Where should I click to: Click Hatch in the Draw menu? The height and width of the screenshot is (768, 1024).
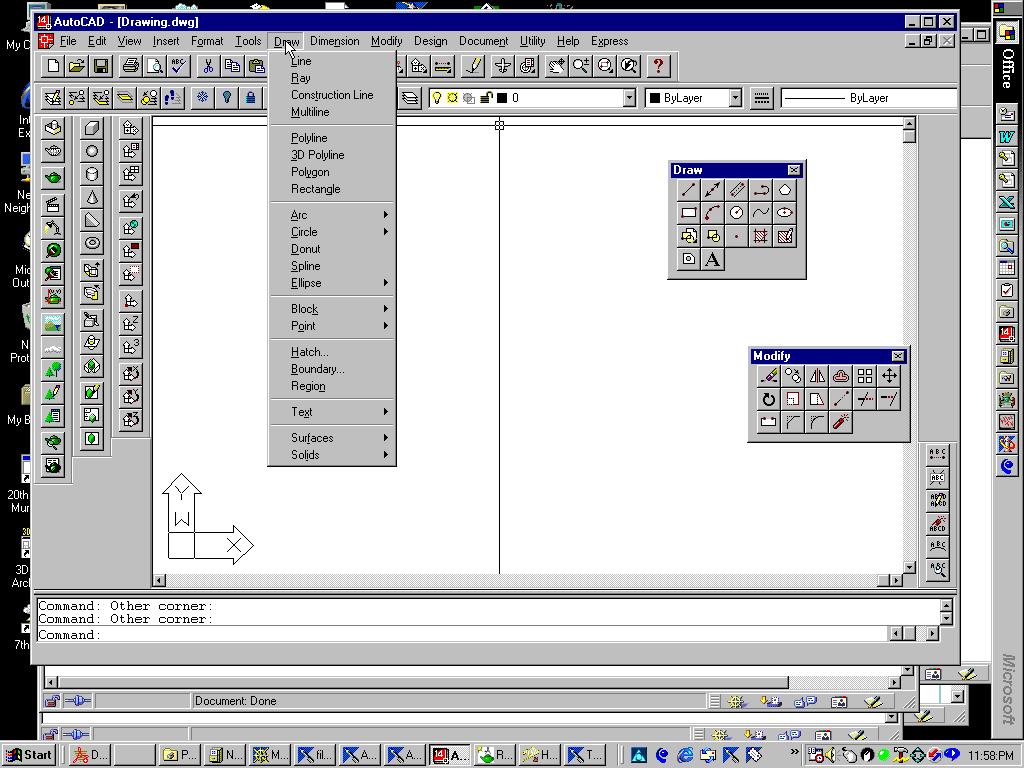[308, 351]
